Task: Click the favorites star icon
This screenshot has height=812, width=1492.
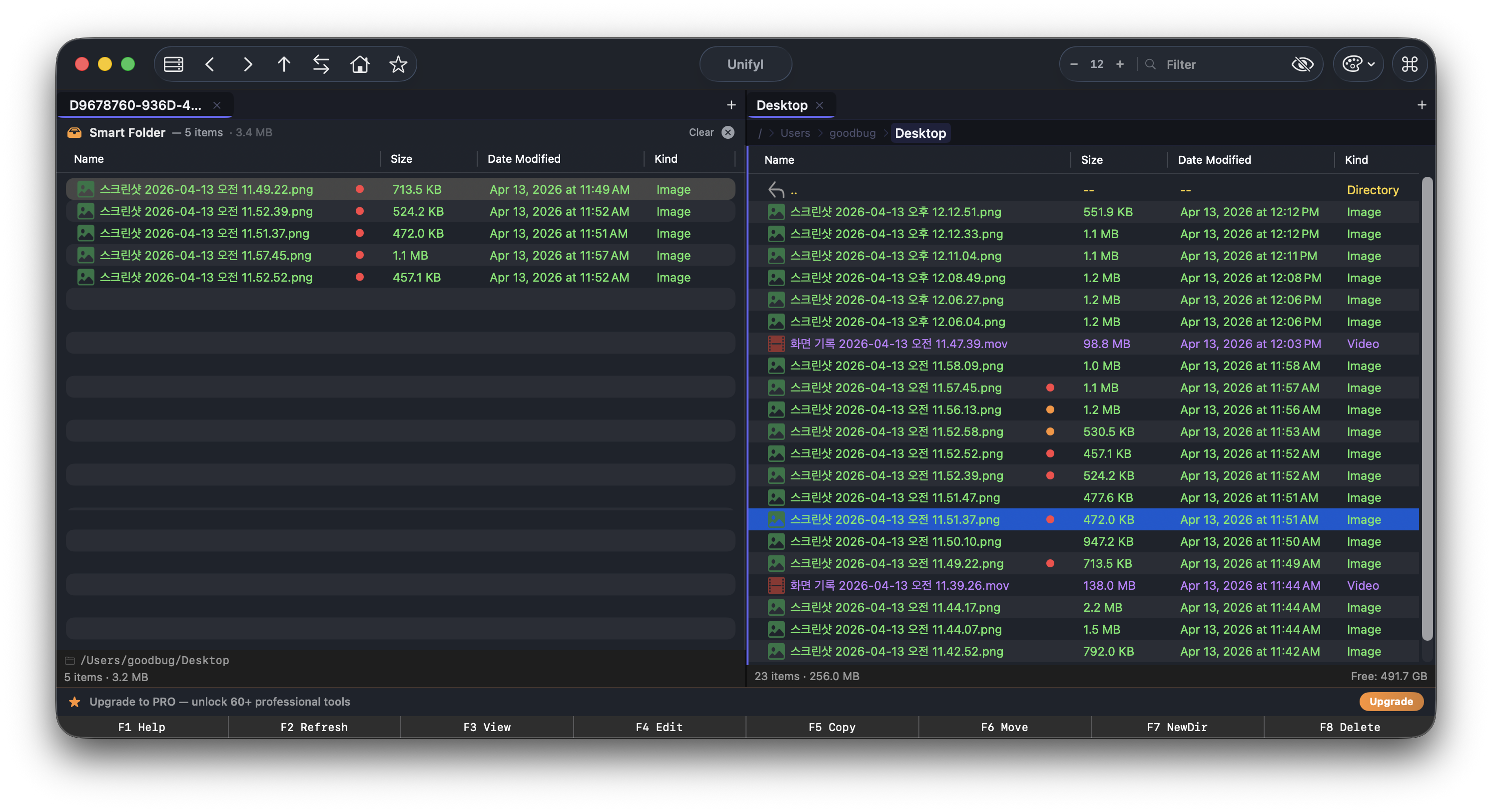Action: [398, 64]
